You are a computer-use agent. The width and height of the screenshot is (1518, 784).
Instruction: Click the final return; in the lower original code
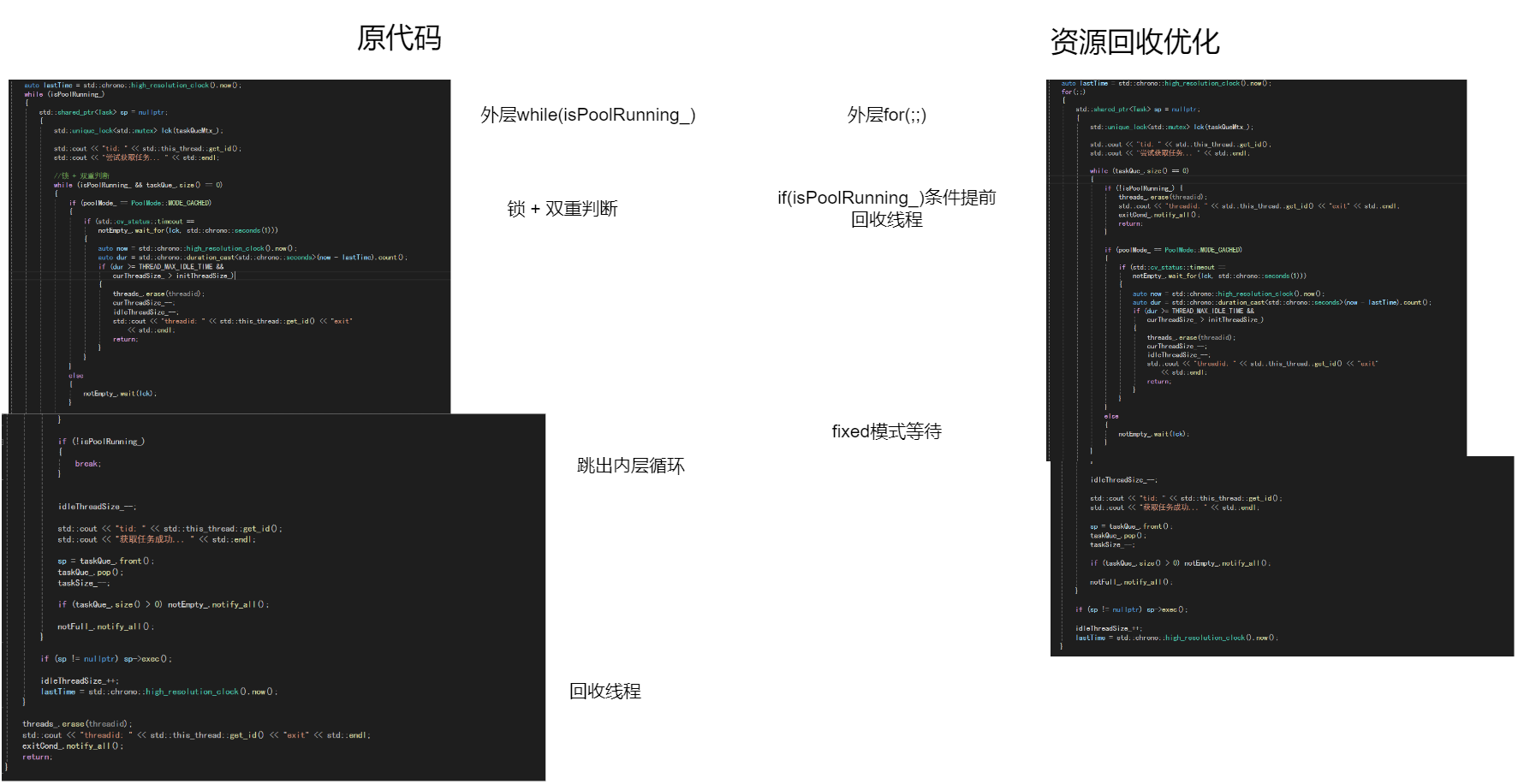[x=38, y=757]
